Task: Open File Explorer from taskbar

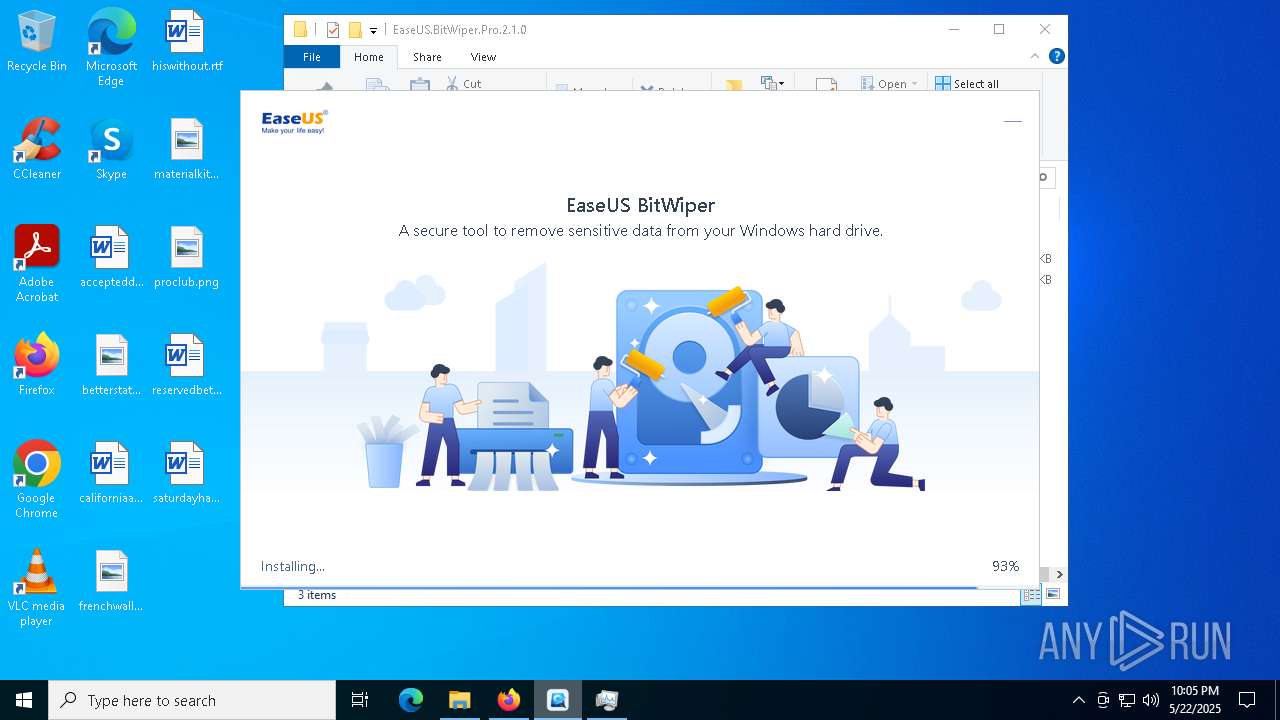Action: point(459,700)
